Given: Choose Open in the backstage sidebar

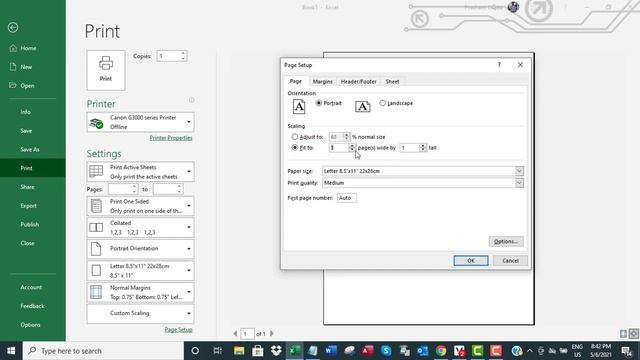Looking at the screenshot, I should point(27,86).
